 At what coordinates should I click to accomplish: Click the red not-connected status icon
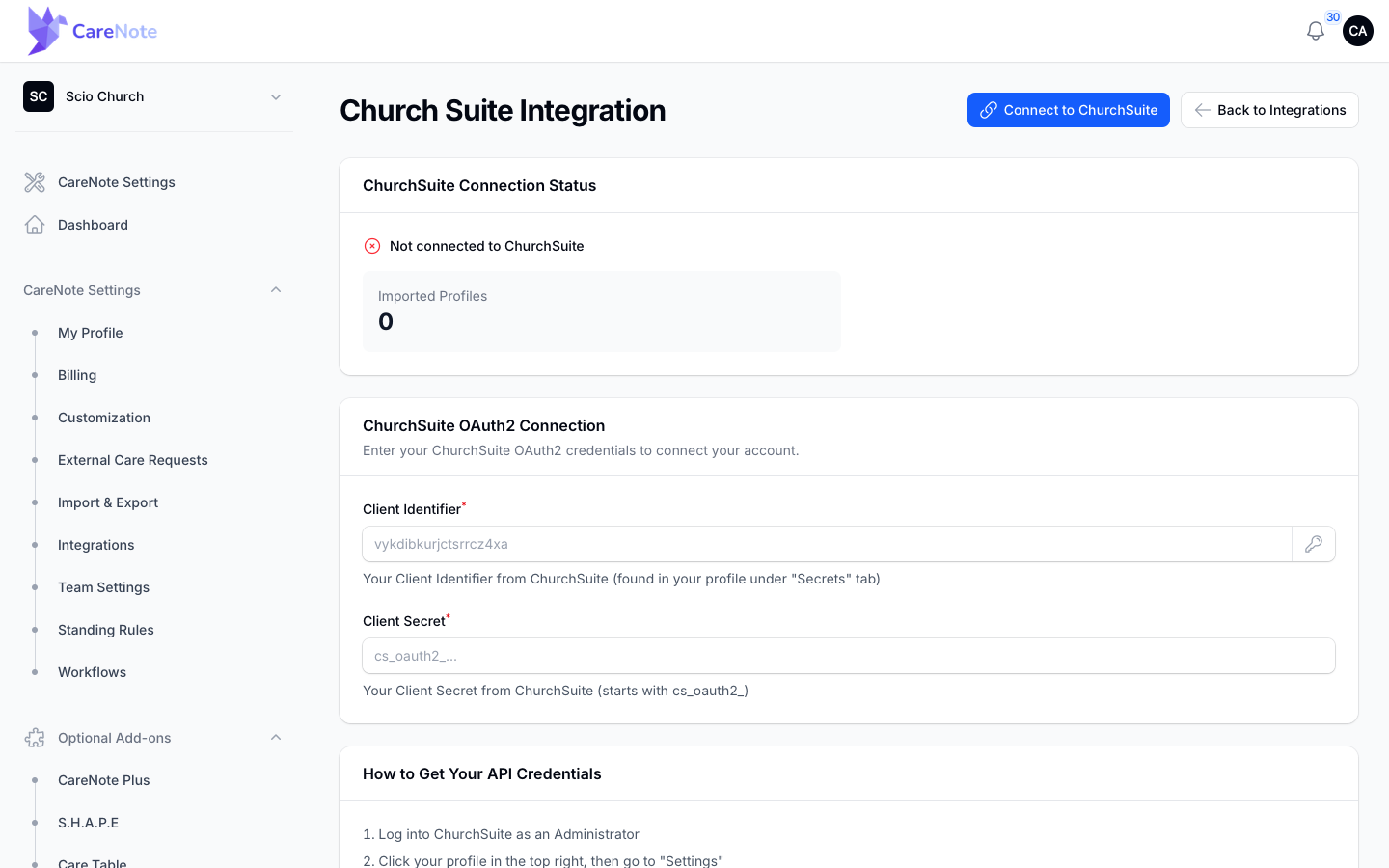(372, 246)
